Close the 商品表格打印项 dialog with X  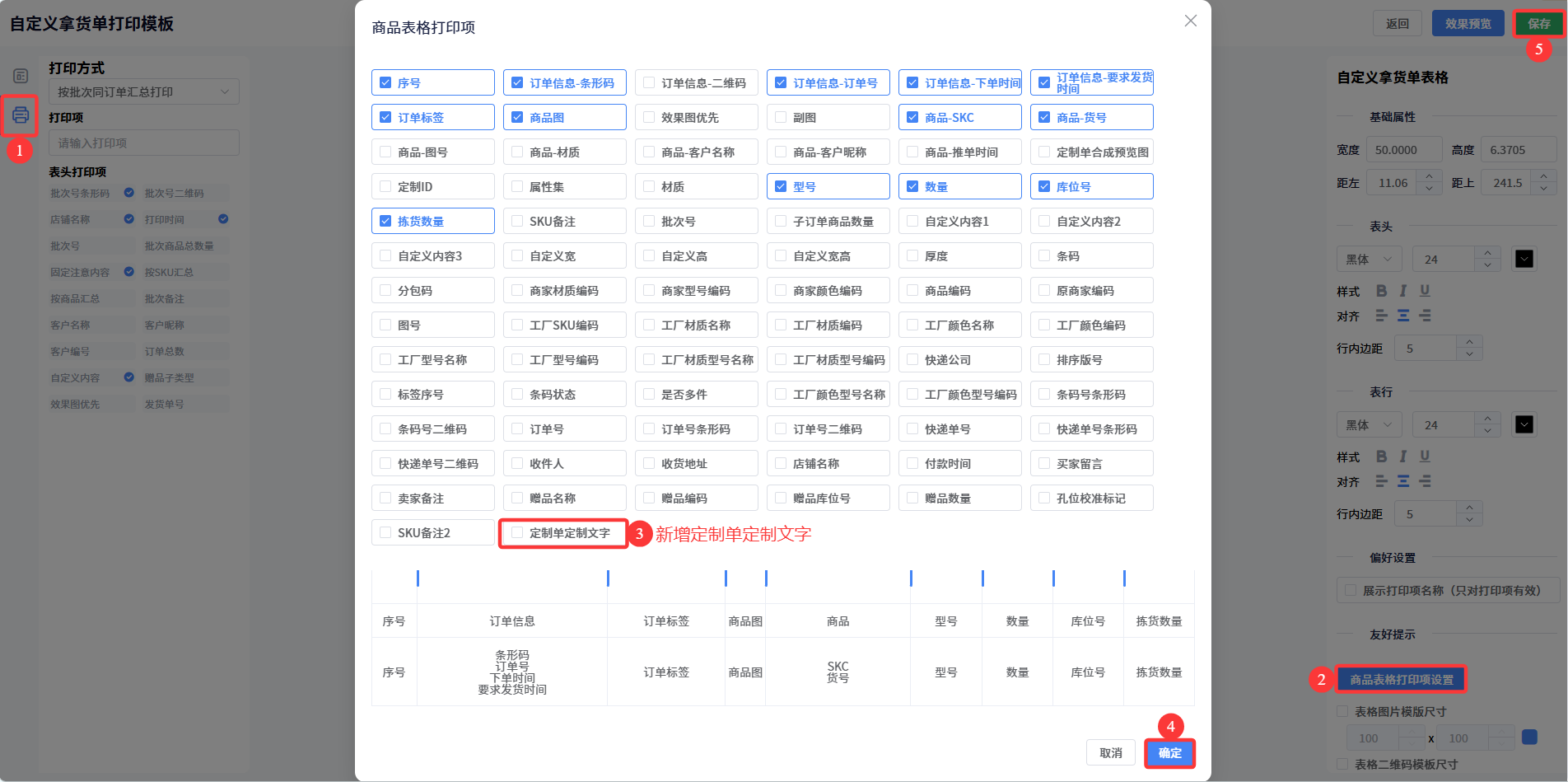(1190, 21)
